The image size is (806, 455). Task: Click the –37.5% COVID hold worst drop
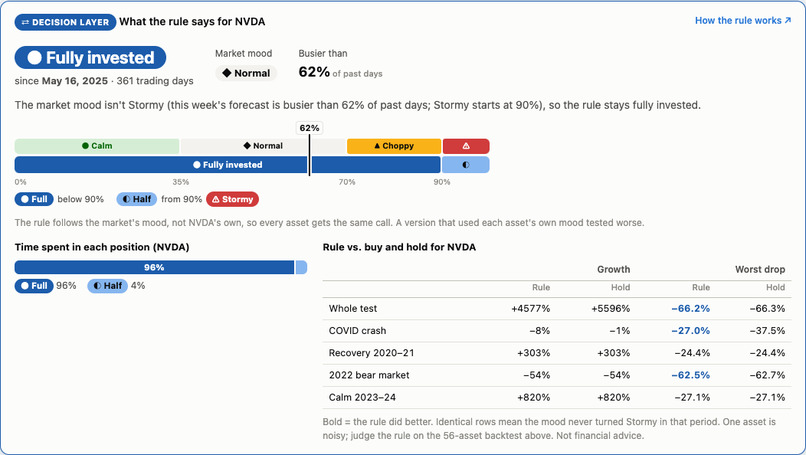tap(767, 331)
